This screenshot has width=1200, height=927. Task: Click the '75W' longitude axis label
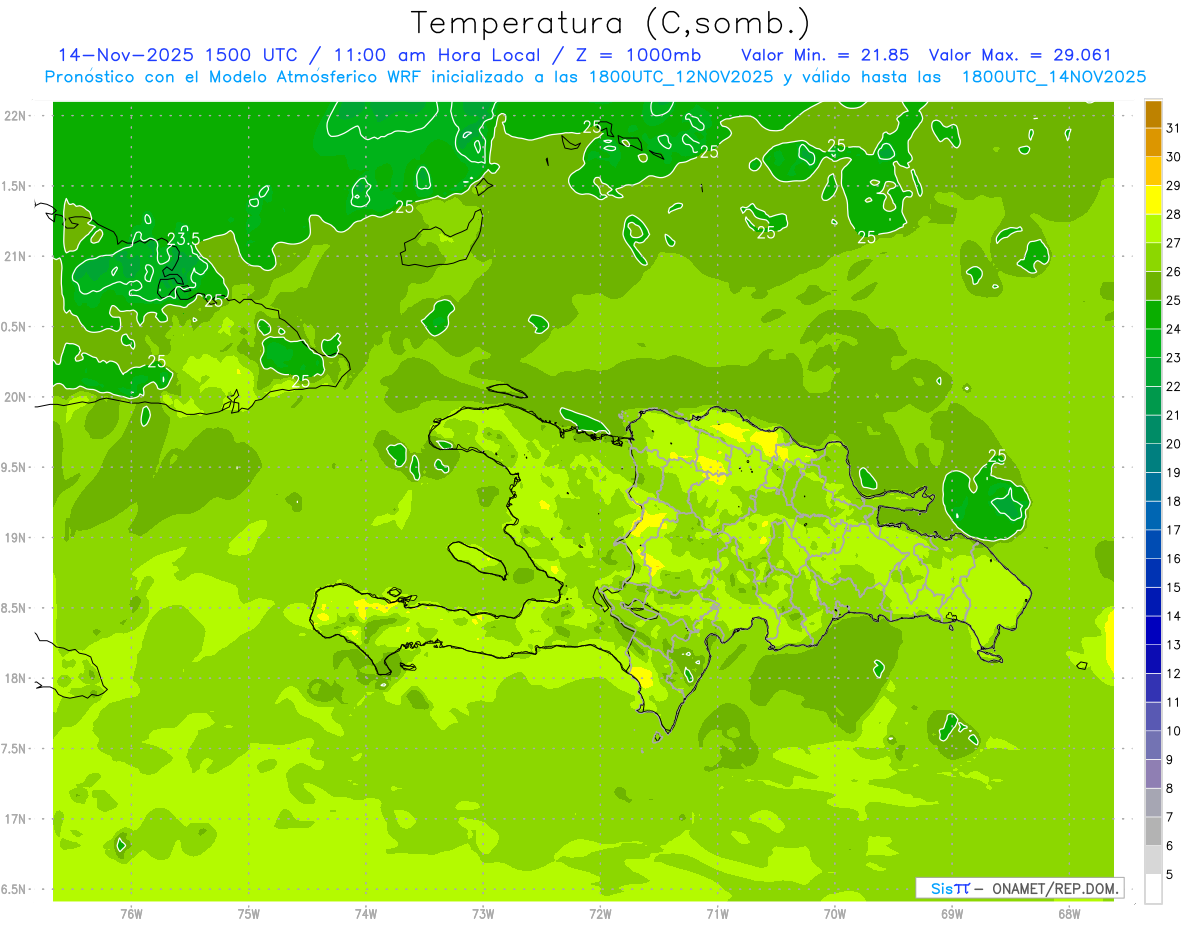click(x=249, y=915)
